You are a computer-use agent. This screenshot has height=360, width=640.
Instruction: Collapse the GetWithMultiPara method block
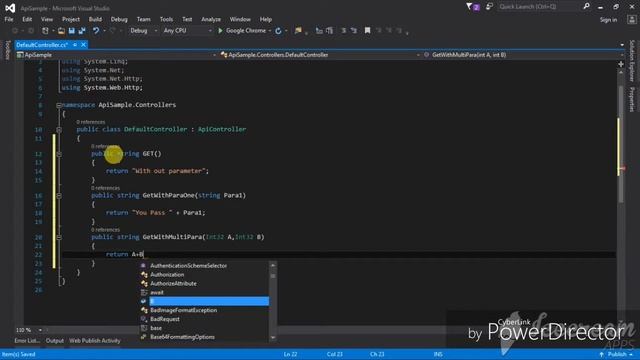(59, 237)
